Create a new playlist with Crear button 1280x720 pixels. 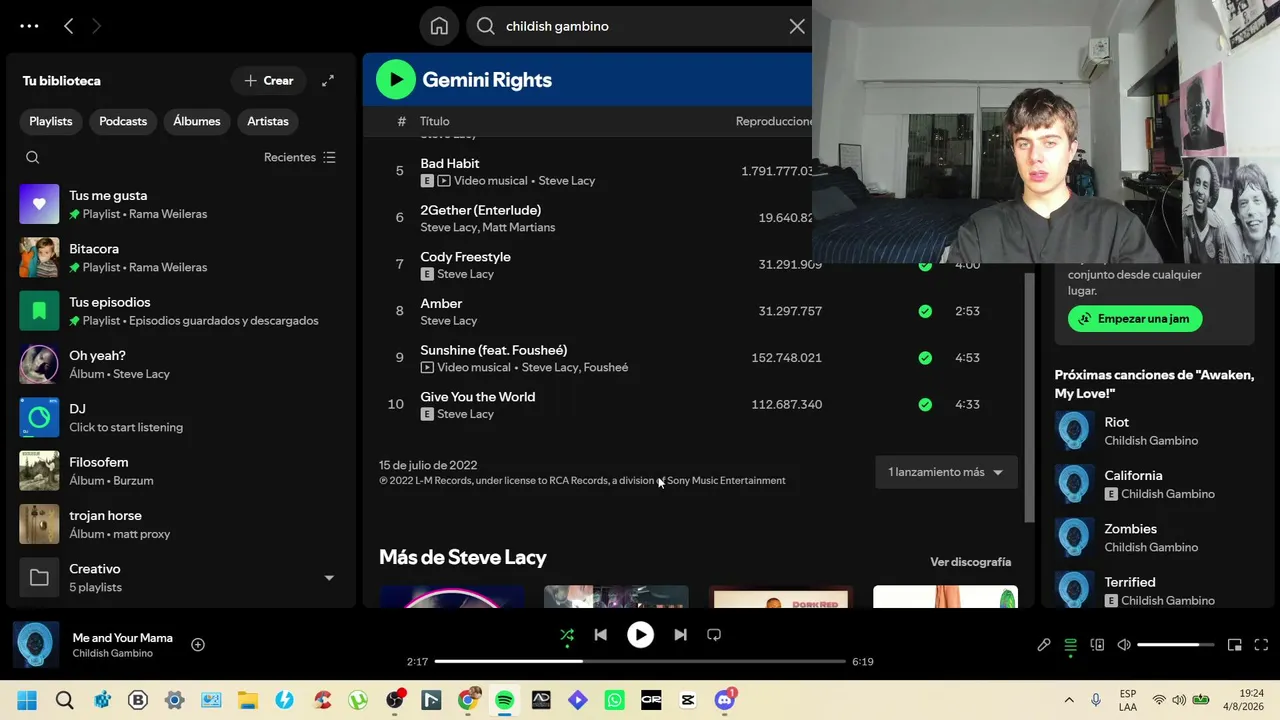click(269, 81)
